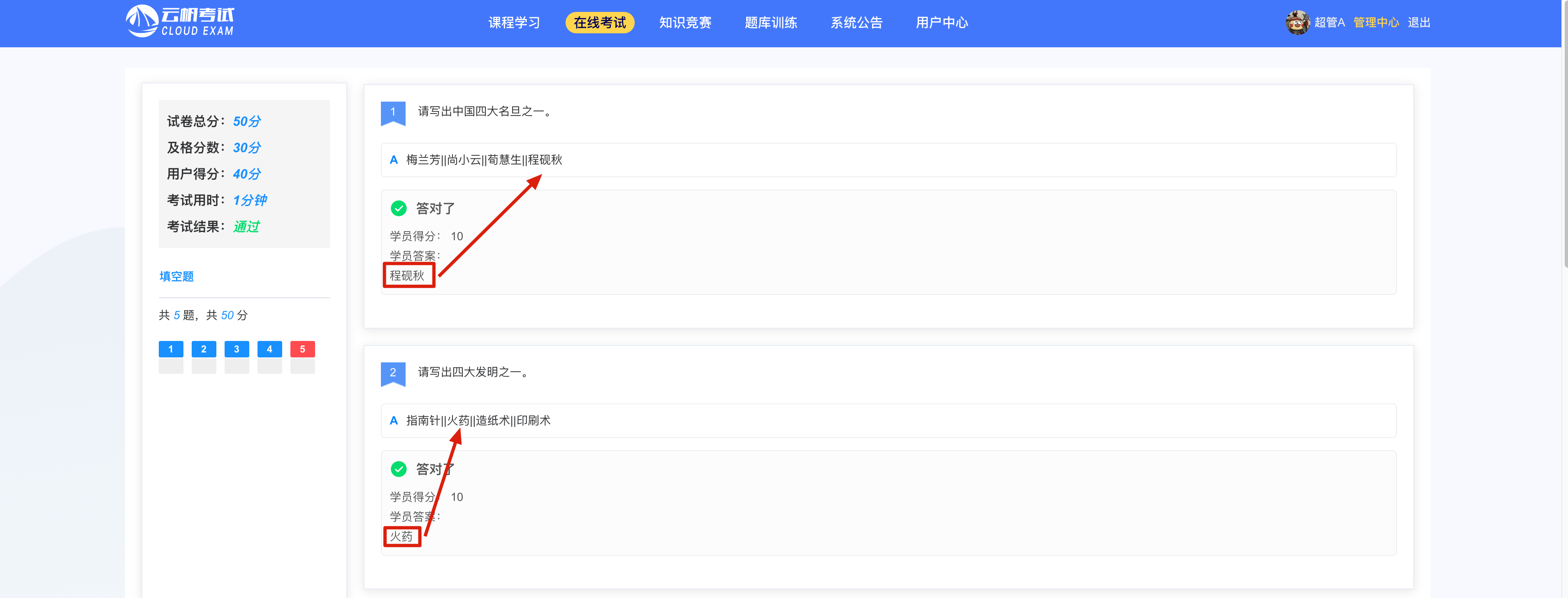
Task: Click question 1 学员得分 10 text
Action: (427, 236)
